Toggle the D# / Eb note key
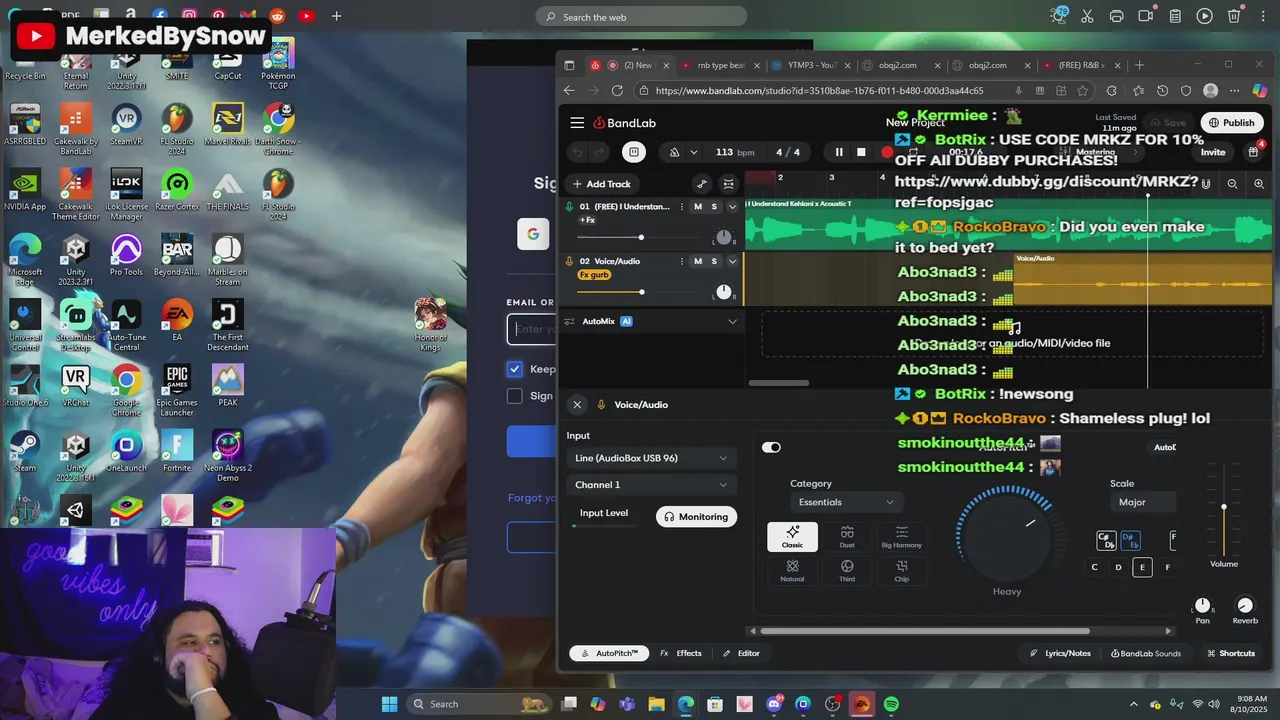Screen dimensions: 1280x720 click(x=1130, y=540)
